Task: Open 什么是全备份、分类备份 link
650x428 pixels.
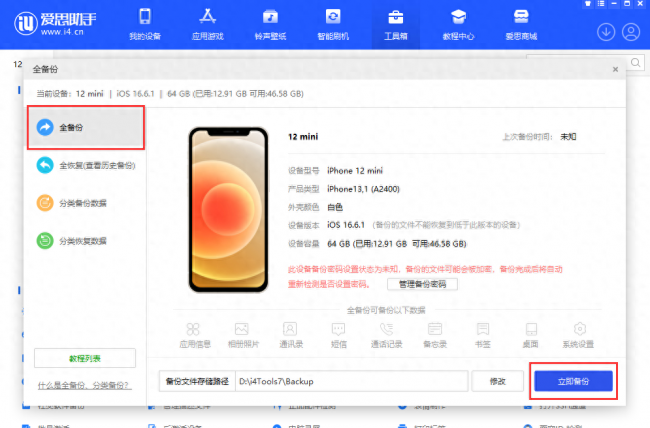Action: point(85,385)
